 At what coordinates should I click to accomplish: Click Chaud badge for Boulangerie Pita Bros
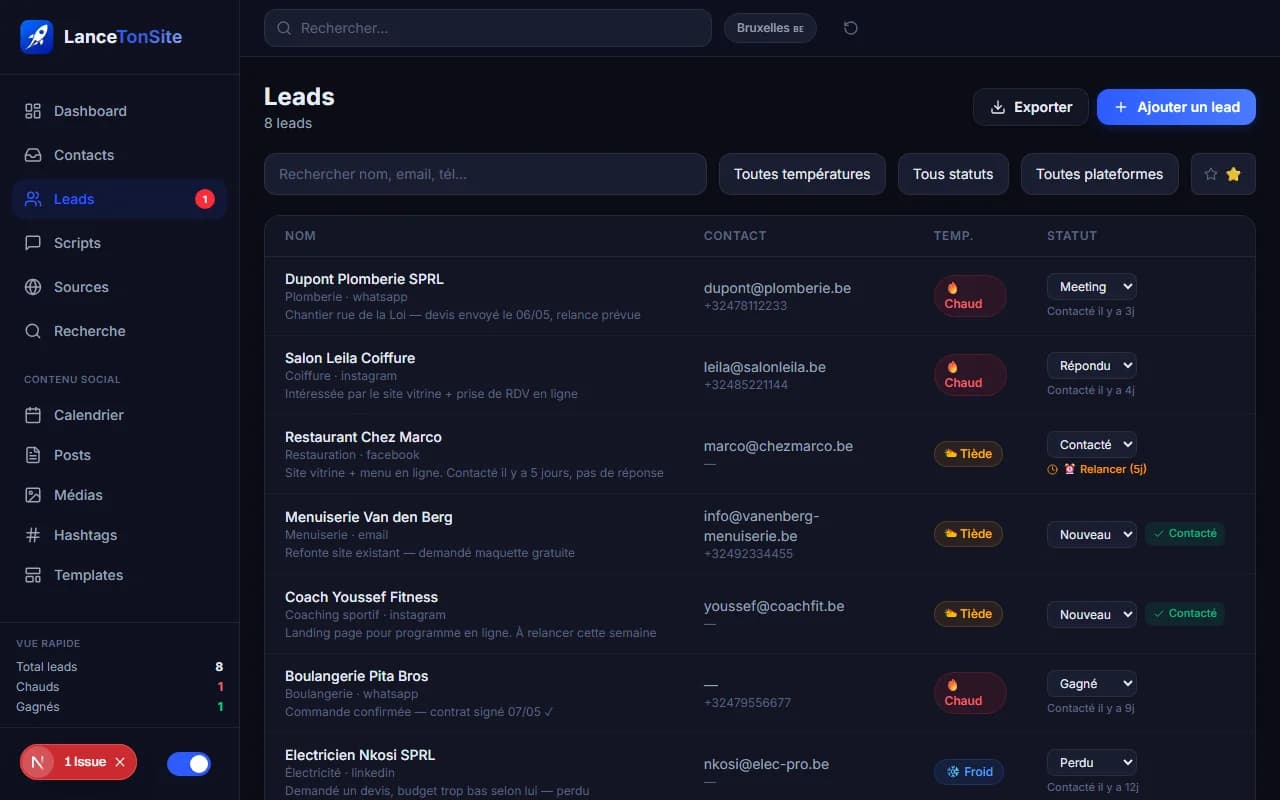click(970, 693)
